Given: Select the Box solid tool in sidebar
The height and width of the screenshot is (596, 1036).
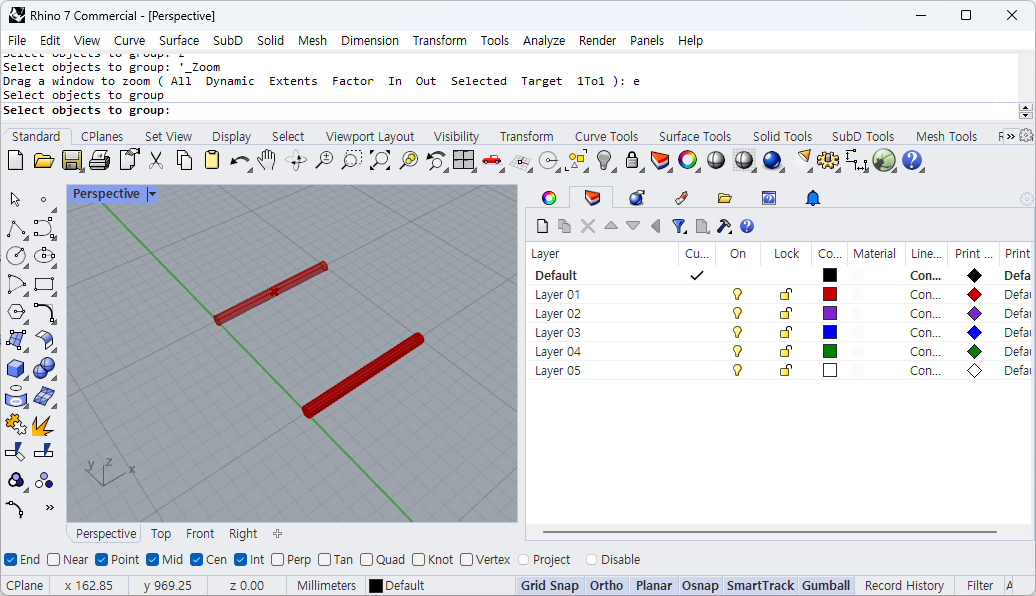Looking at the screenshot, I should [16, 369].
